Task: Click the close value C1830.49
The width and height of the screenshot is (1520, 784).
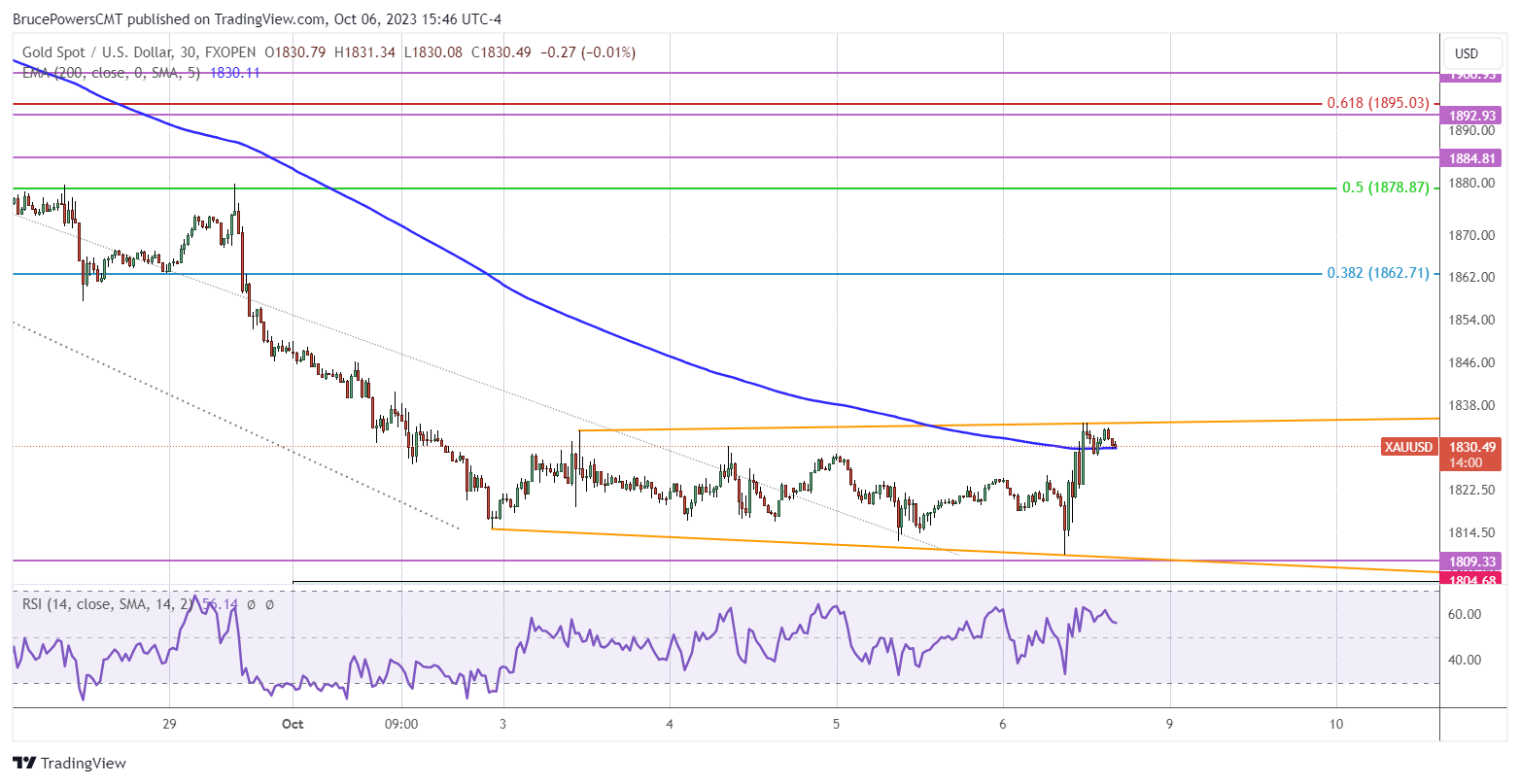Action: 502,52
